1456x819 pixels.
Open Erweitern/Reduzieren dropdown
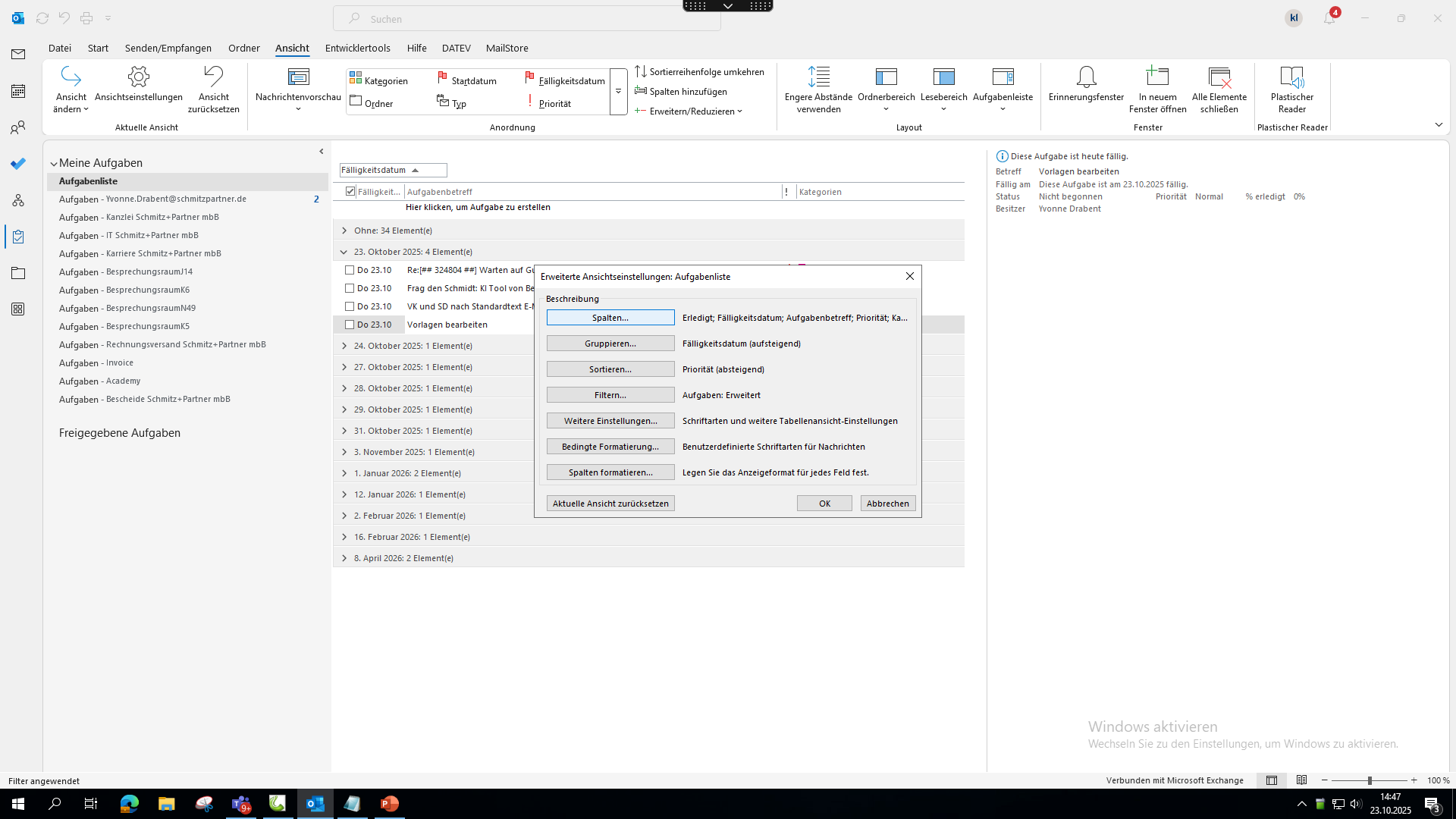(689, 111)
